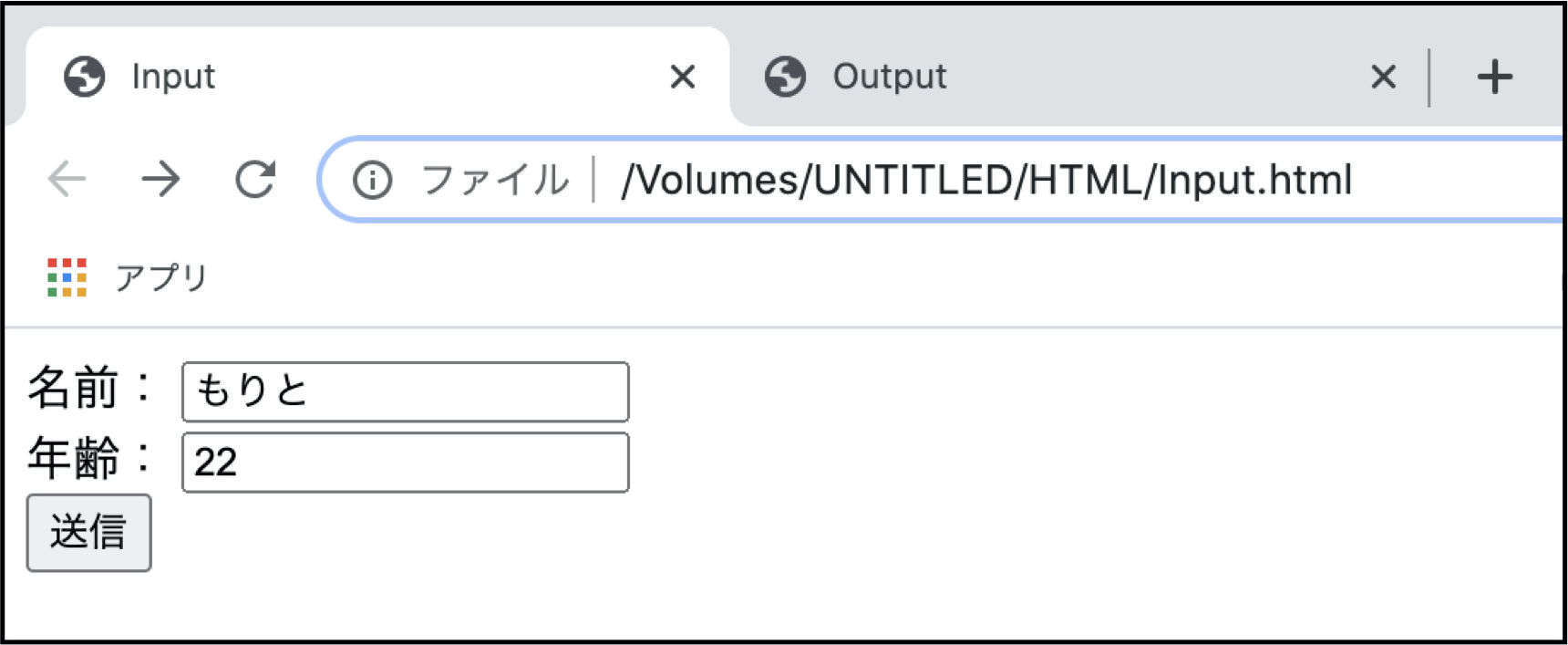Close the Output tab
Image resolution: width=1568 pixels, height=645 pixels.
coord(1383,77)
